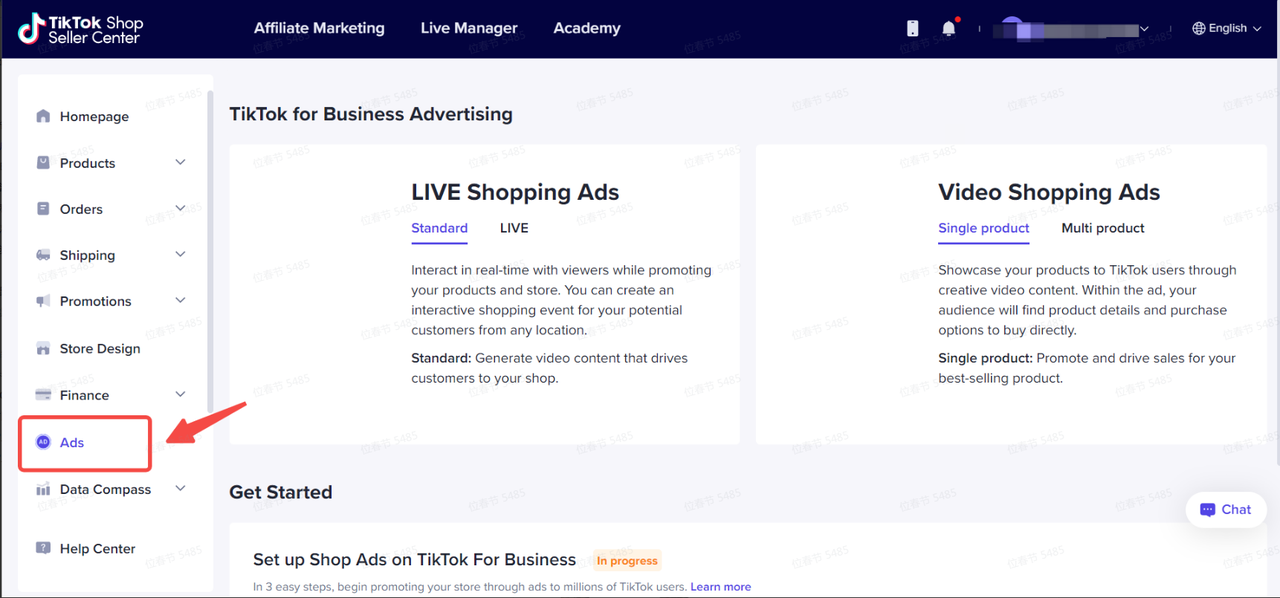Expand the Shipping menu chevron
The width and height of the screenshot is (1280, 598).
point(180,254)
